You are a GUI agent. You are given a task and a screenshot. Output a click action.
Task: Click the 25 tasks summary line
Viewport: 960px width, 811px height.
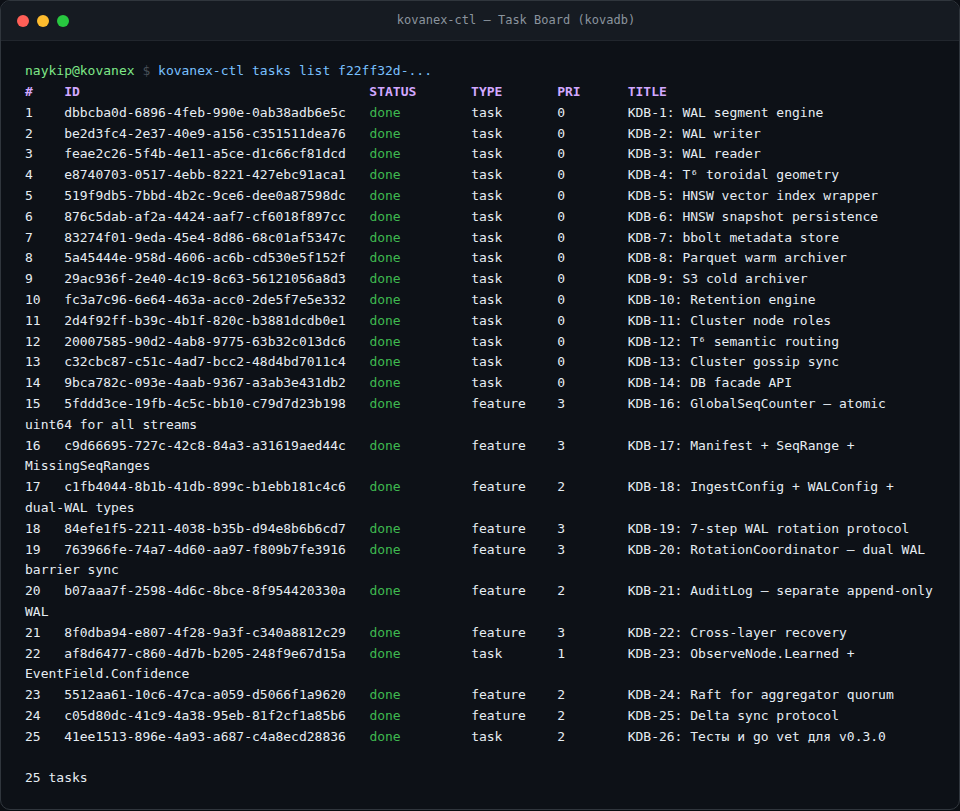pos(56,777)
